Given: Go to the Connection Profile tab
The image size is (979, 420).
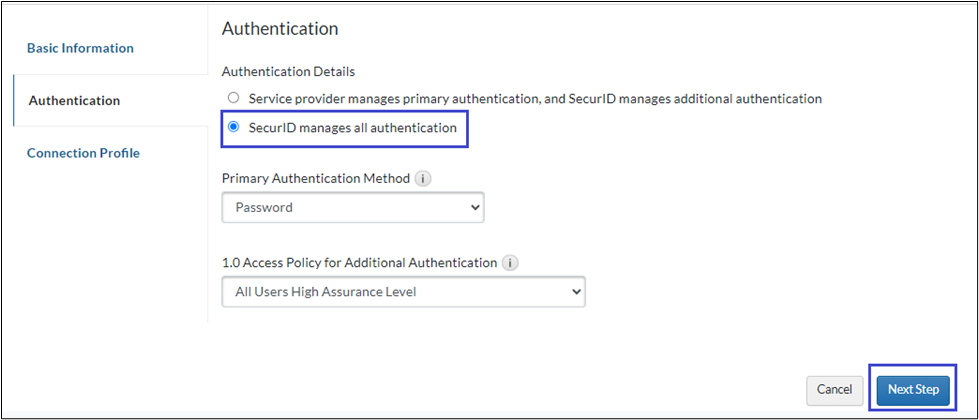Looking at the screenshot, I should pyautogui.click(x=83, y=153).
